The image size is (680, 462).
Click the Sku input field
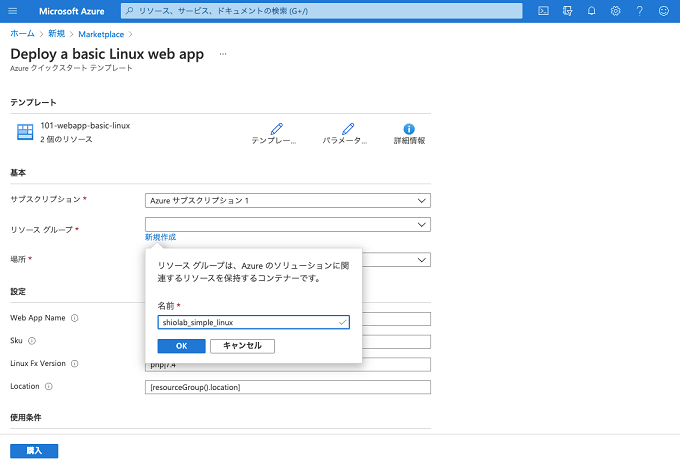pos(396,342)
